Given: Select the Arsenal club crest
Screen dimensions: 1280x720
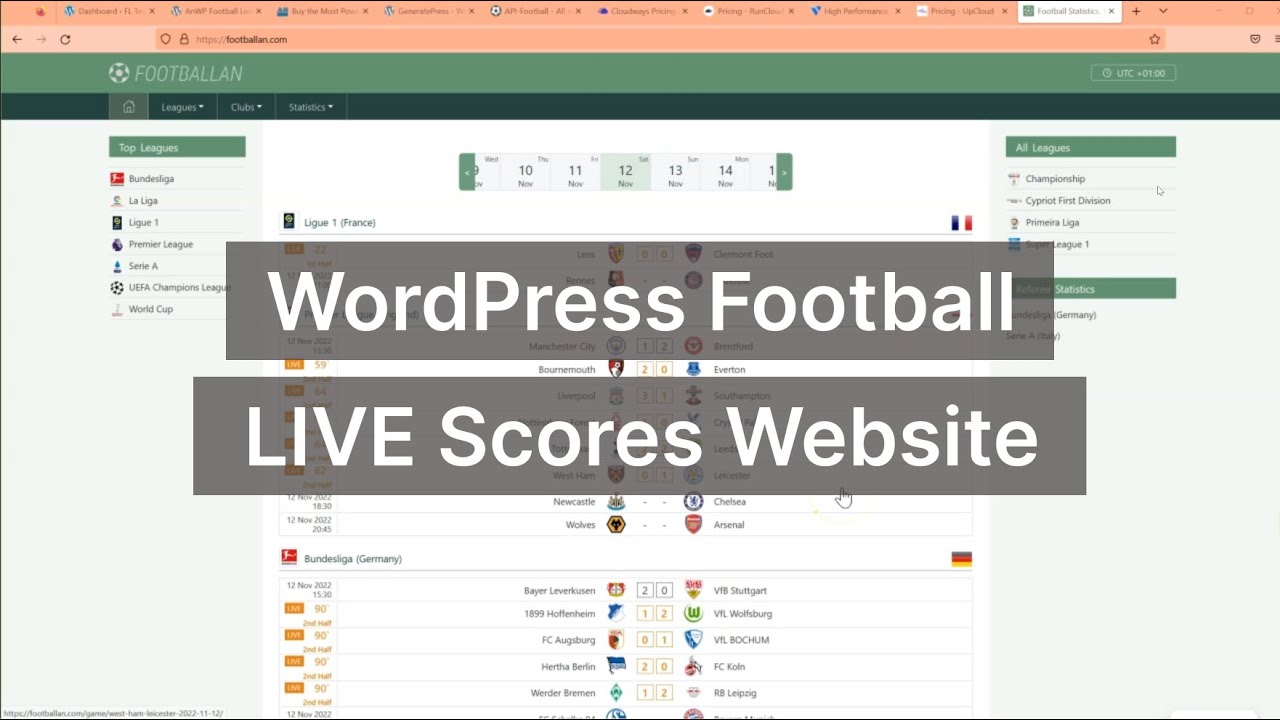Looking at the screenshot, I should [x=692, y=524].
